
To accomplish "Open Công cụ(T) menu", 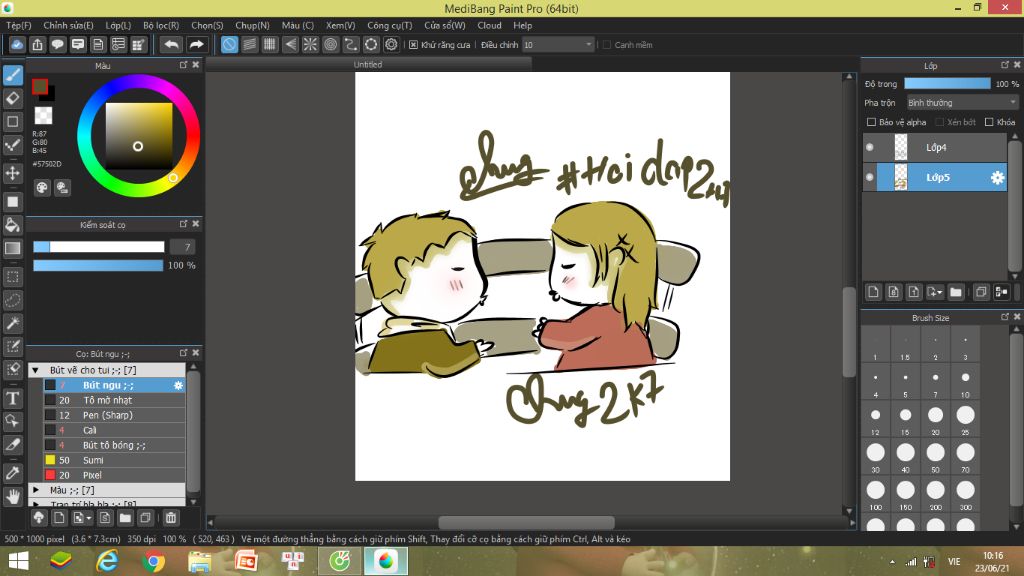I will coord(389,25).
